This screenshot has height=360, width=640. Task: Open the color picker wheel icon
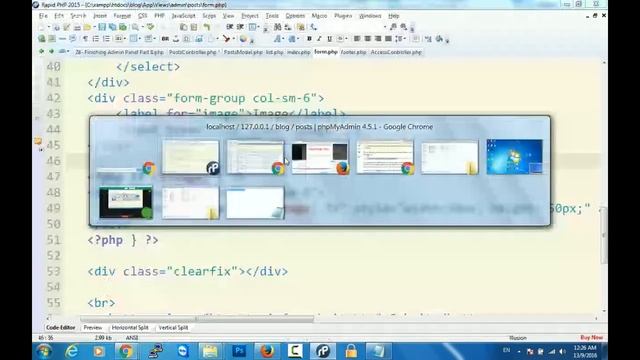pyautogui.click(x=243, y=39)
